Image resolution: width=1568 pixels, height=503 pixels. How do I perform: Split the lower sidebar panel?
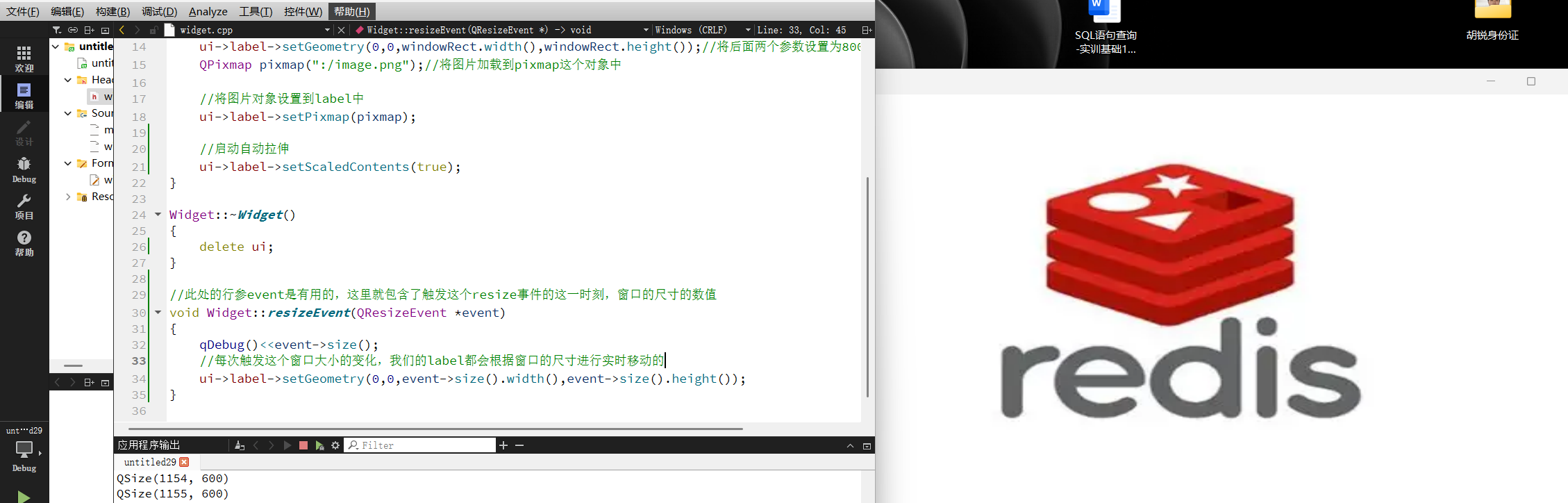click(x=89, y=382)
